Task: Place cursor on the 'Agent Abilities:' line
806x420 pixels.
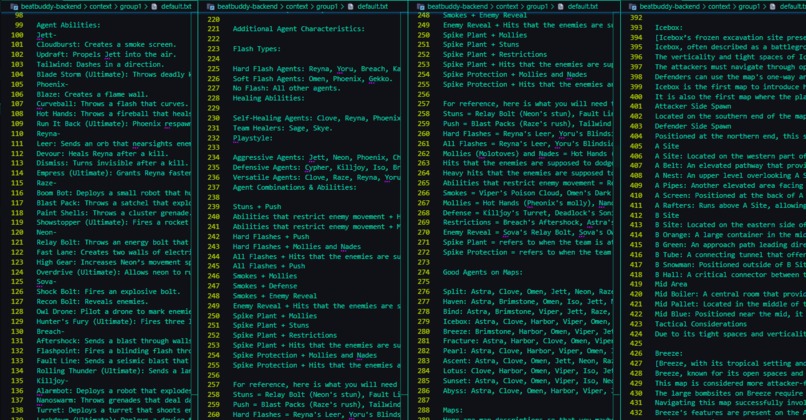Action: [68, 25]
